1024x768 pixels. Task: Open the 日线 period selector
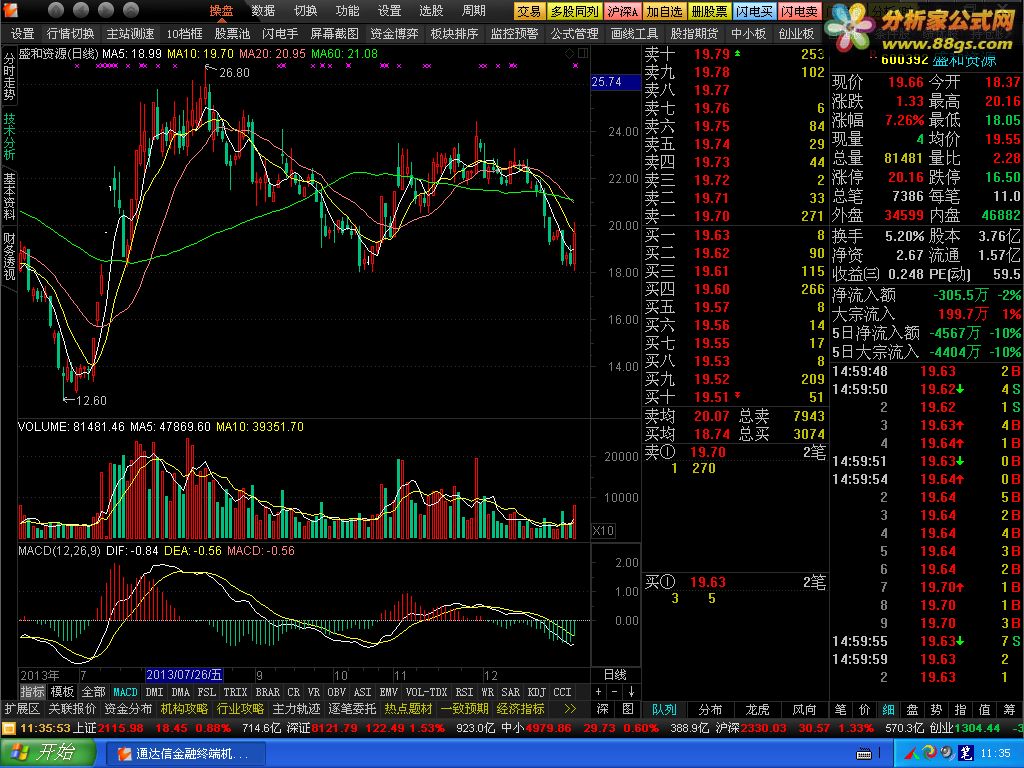point(615,675)
